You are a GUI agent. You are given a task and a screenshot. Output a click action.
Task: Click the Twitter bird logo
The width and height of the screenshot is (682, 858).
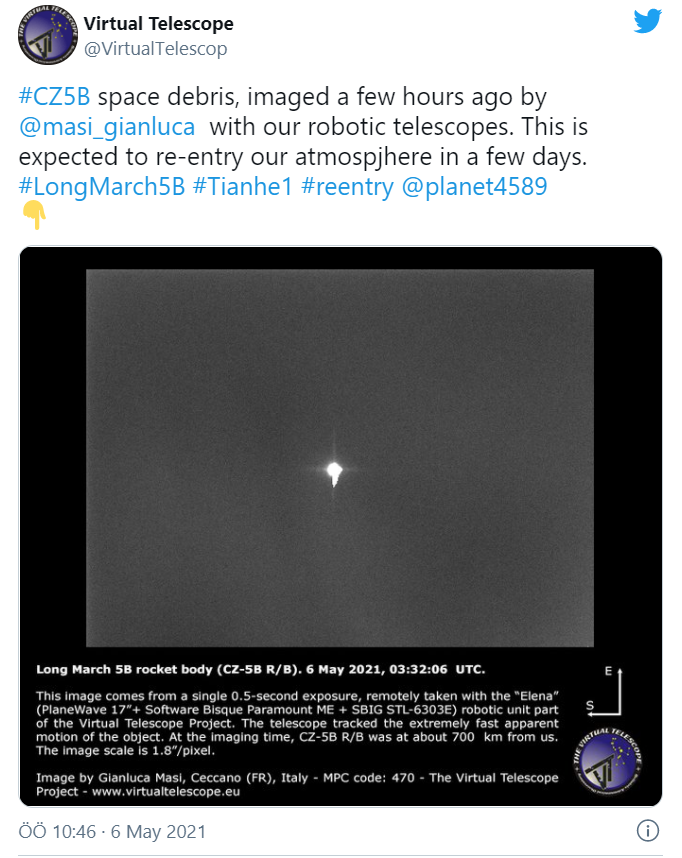(647, 21)
